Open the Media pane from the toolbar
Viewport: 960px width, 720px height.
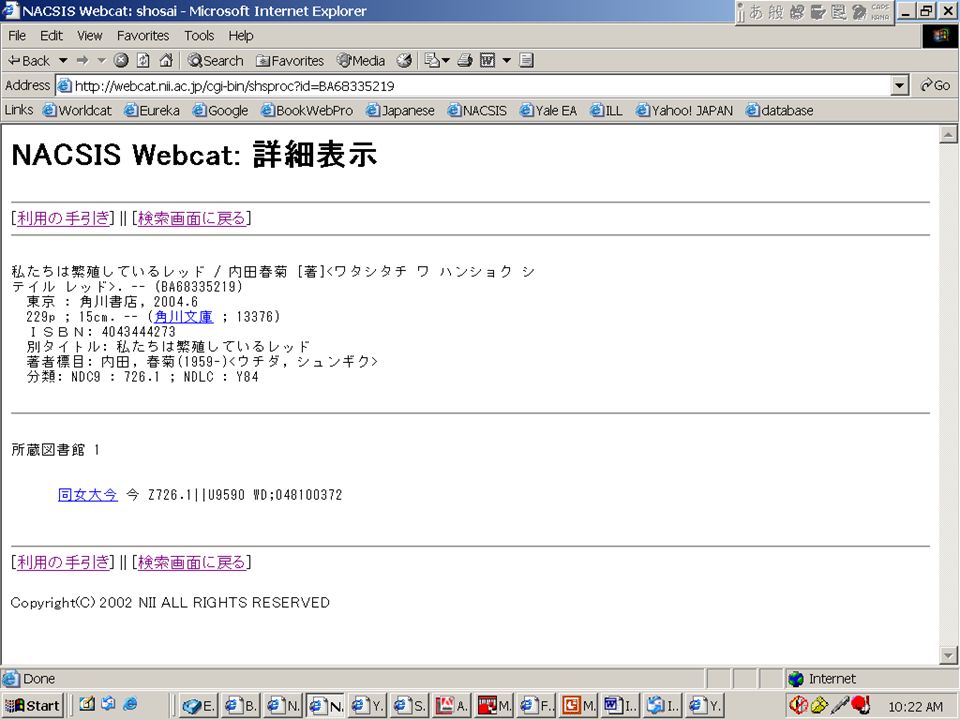pos(361,61)
